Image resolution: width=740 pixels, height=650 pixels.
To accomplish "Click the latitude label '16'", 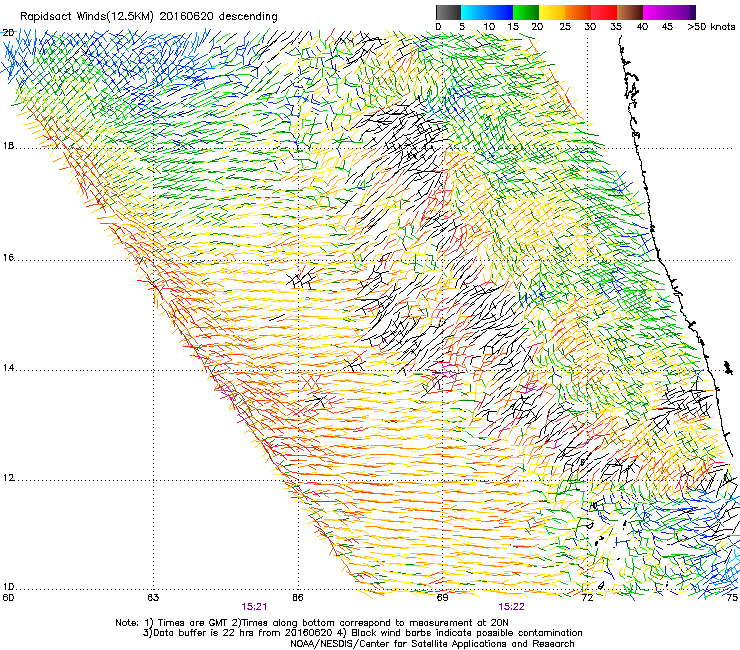I will [8, 257].
